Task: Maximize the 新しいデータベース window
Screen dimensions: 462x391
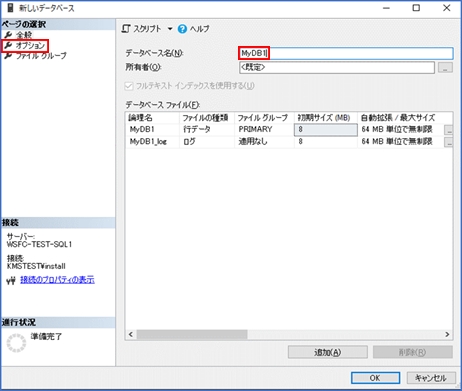Action: click(416, 8)
